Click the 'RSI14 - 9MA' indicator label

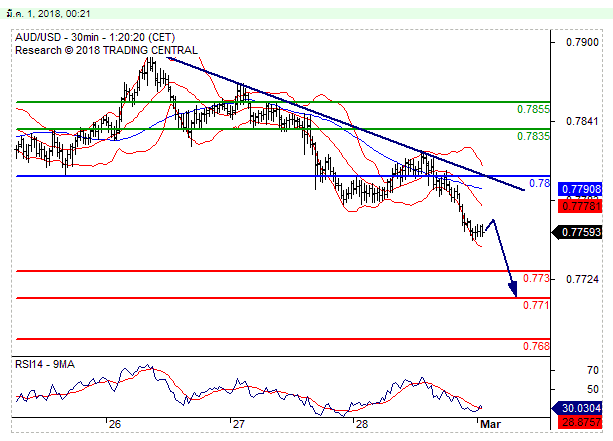click(x=45, y=364)
